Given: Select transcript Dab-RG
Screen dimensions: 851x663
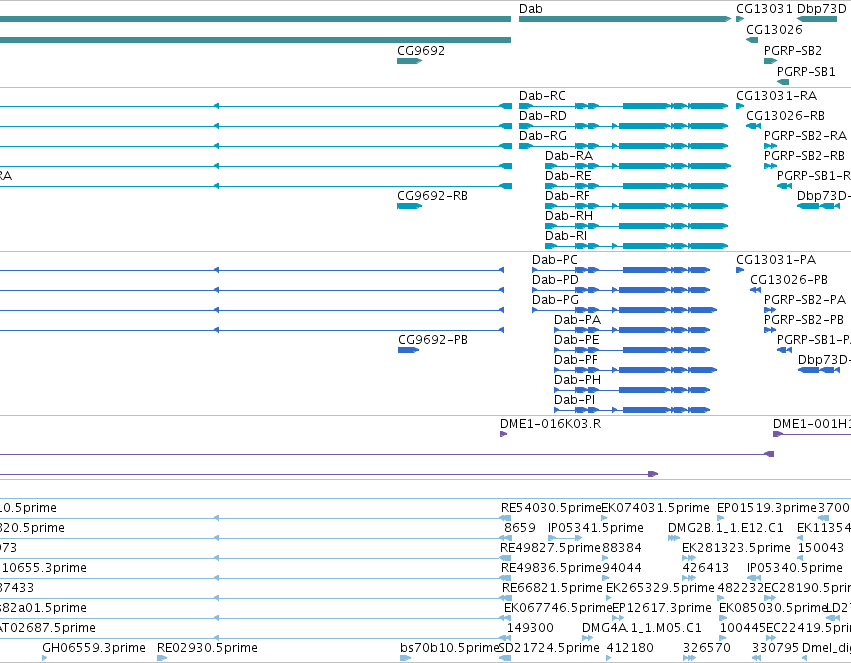Looking at the screenshot, I should pyautogui.click(x=623, y=146).
